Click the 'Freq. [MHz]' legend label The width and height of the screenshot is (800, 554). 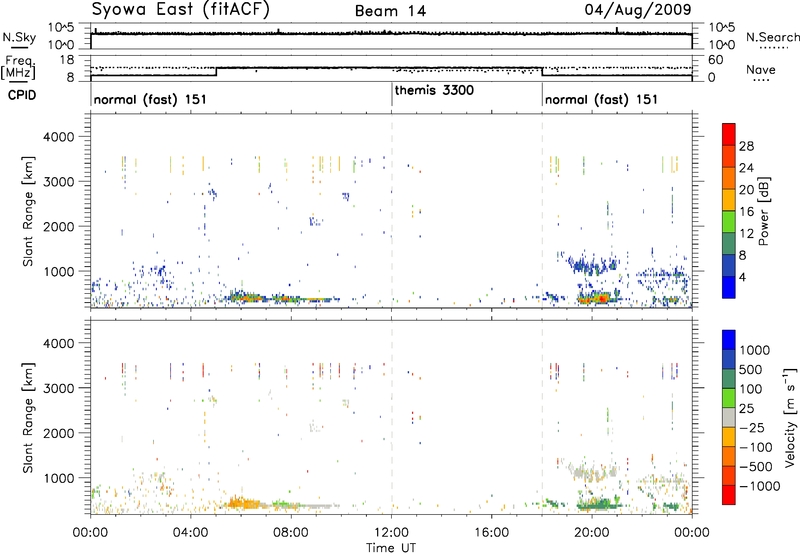coord(18,67)
